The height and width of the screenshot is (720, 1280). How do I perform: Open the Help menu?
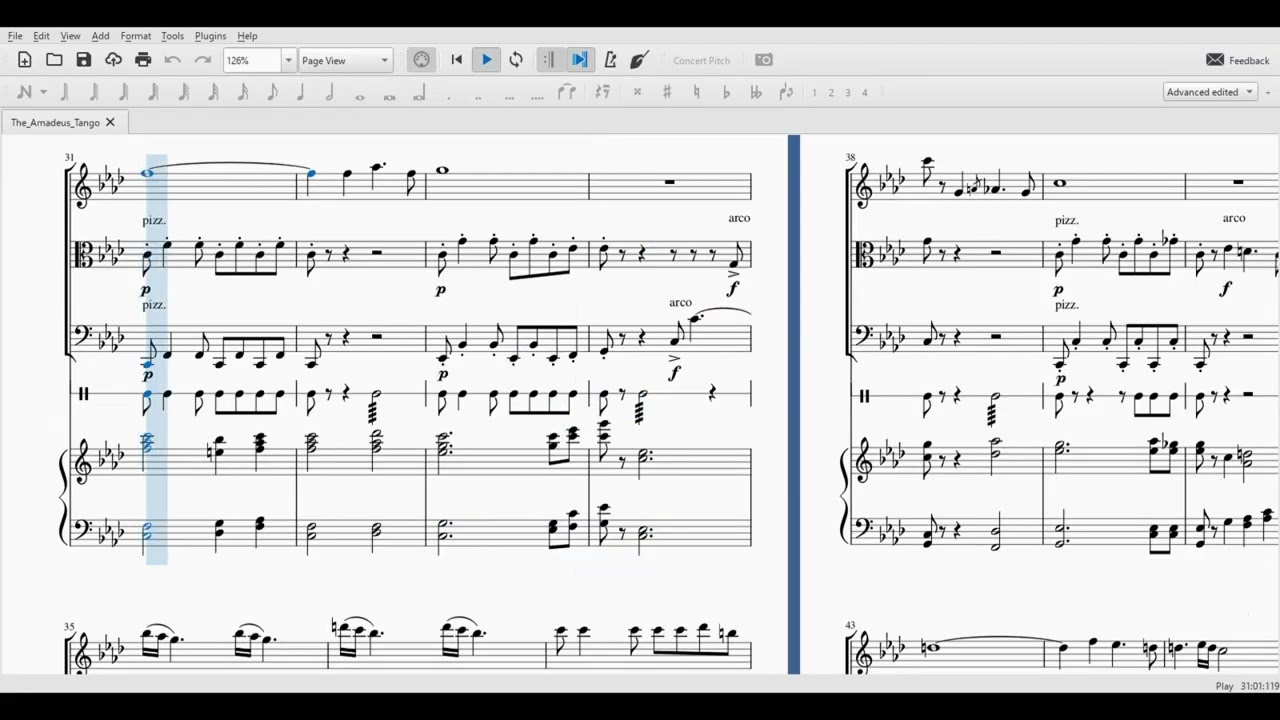point(247,36)
